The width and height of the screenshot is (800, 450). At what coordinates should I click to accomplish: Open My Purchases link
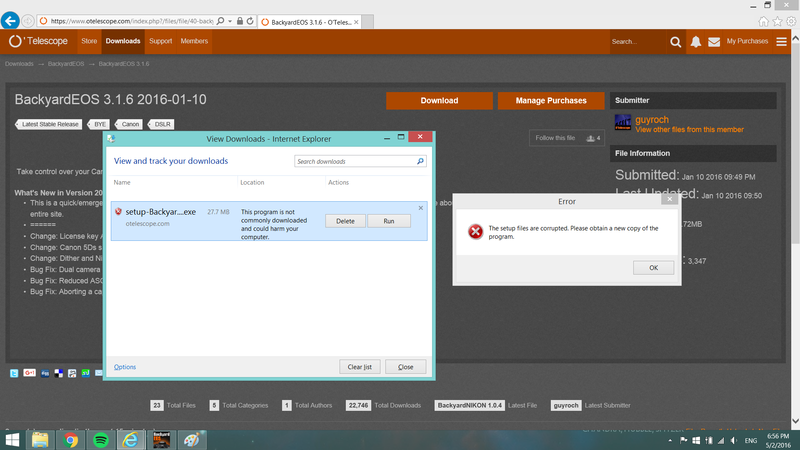click(747, 41)
